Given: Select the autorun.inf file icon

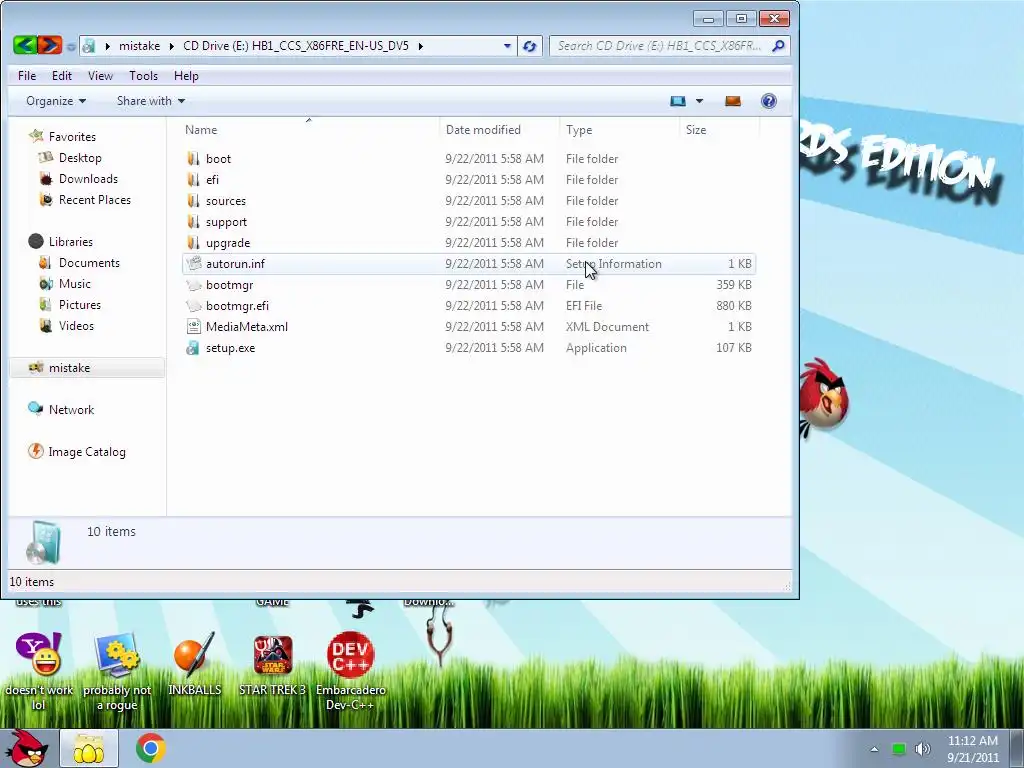Looking at the screenshot, I should [x=193, y=263].
